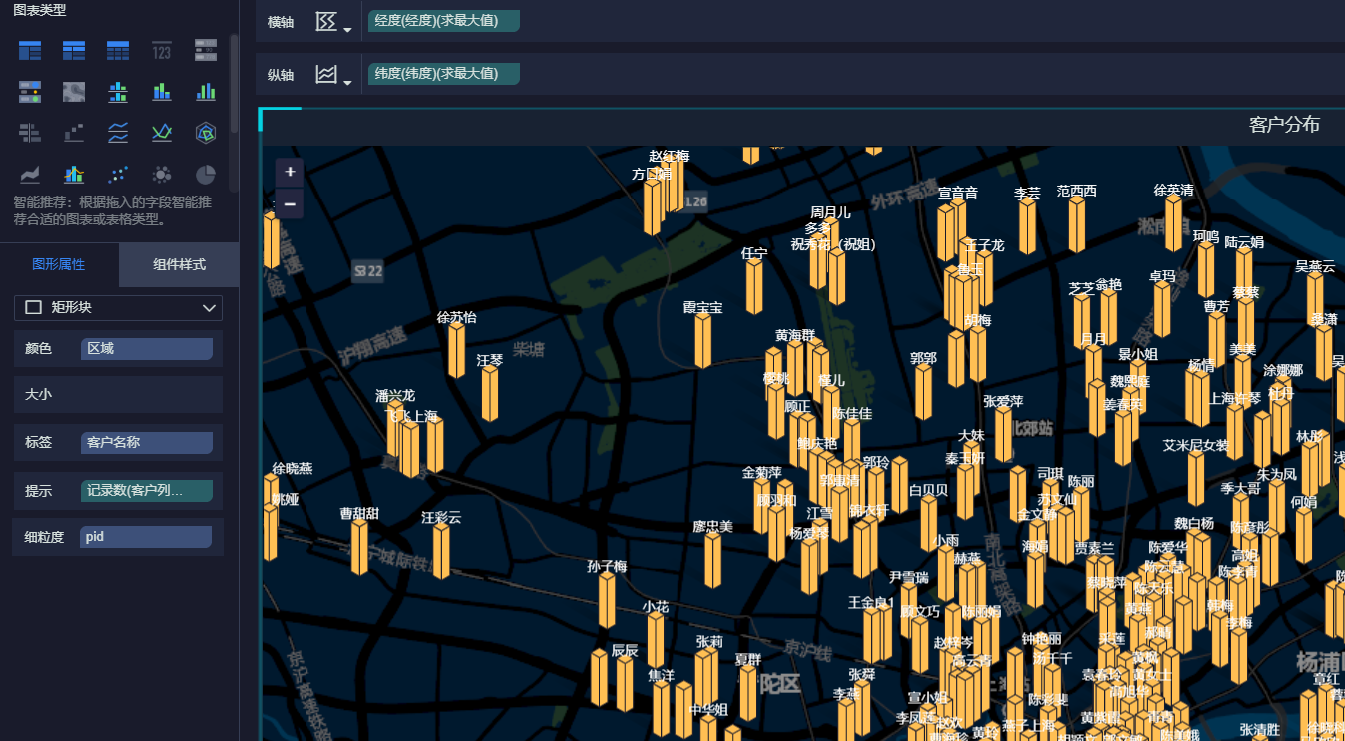1345x741 pixels.
Task: Select the stacked column chart type
Action: click(162, 92)
